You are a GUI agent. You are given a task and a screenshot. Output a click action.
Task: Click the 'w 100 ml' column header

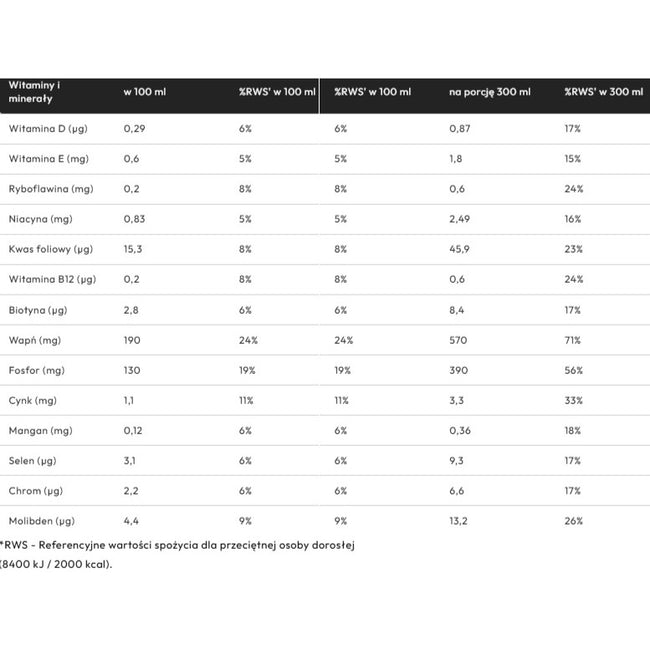[x=144, y=91]
